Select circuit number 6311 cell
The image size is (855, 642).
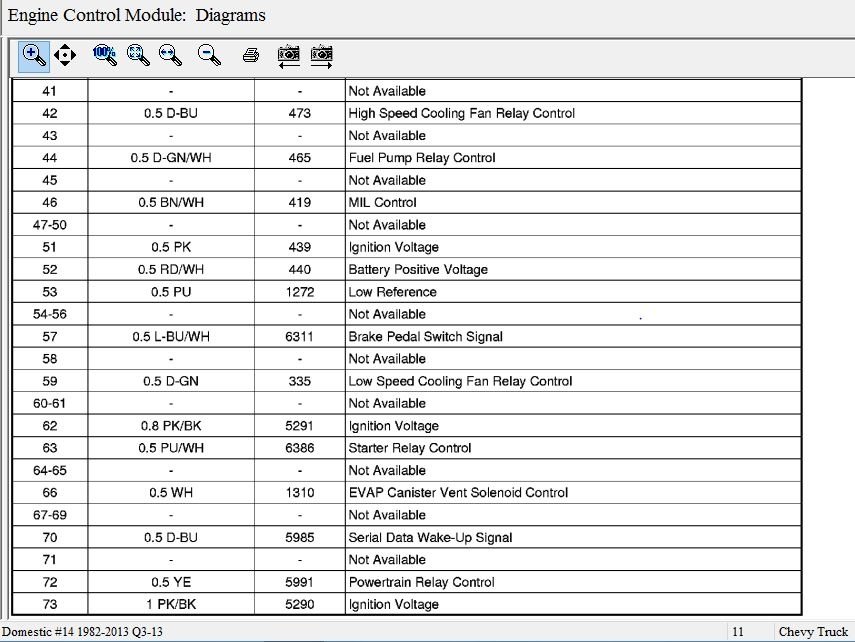tap(299, 337)
